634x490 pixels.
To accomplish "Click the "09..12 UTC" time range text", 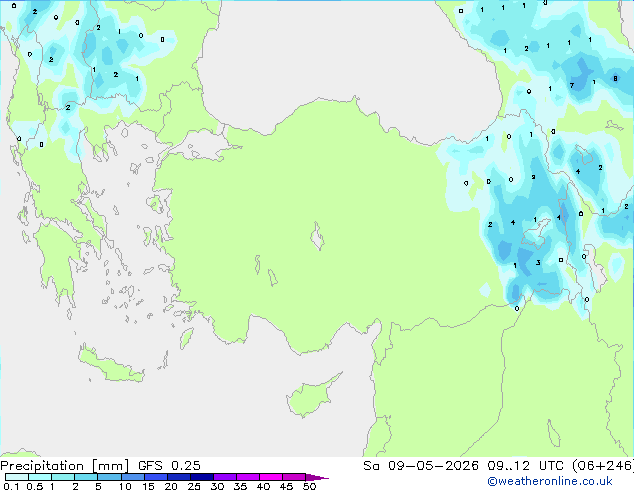I will (527, 466).
